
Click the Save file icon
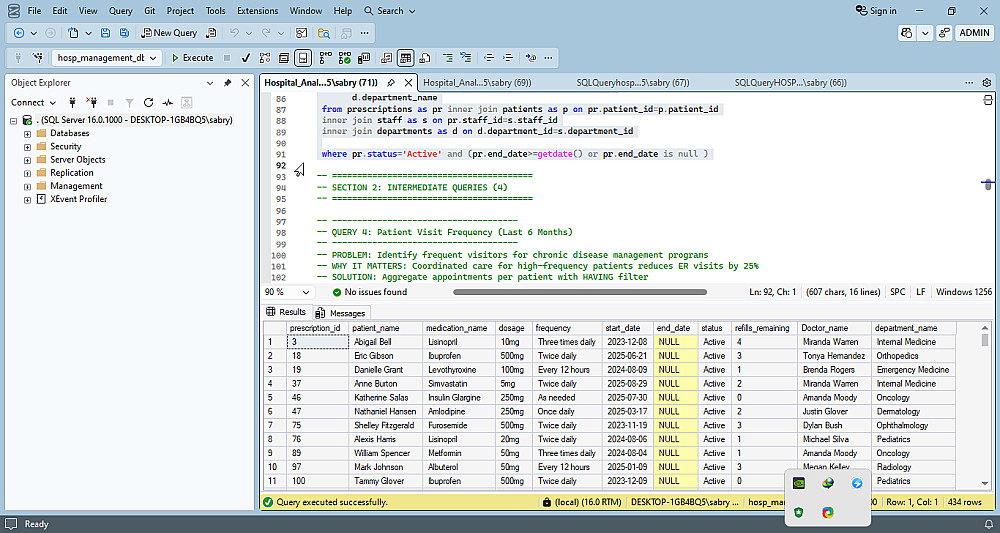107,33
